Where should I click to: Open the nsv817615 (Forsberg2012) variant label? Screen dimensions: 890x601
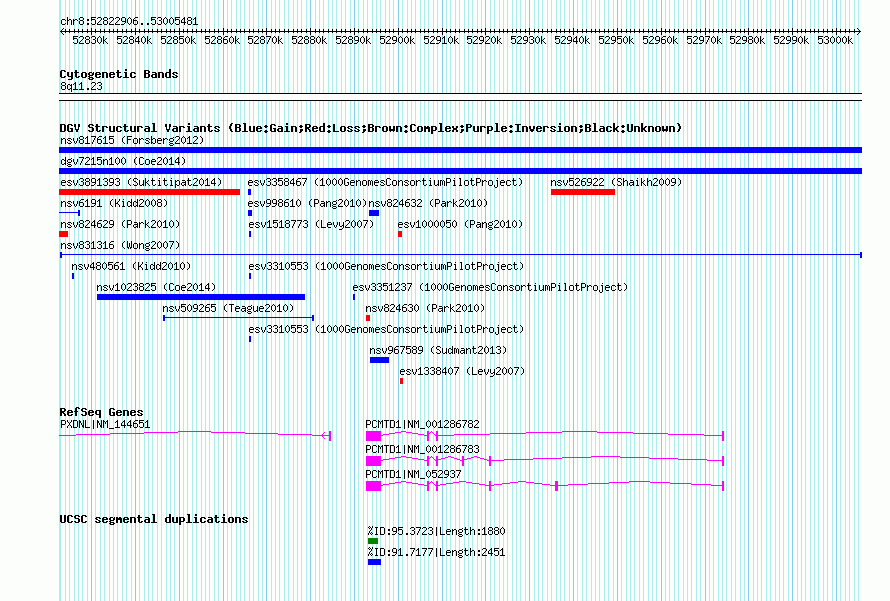(x=132, y=140)
